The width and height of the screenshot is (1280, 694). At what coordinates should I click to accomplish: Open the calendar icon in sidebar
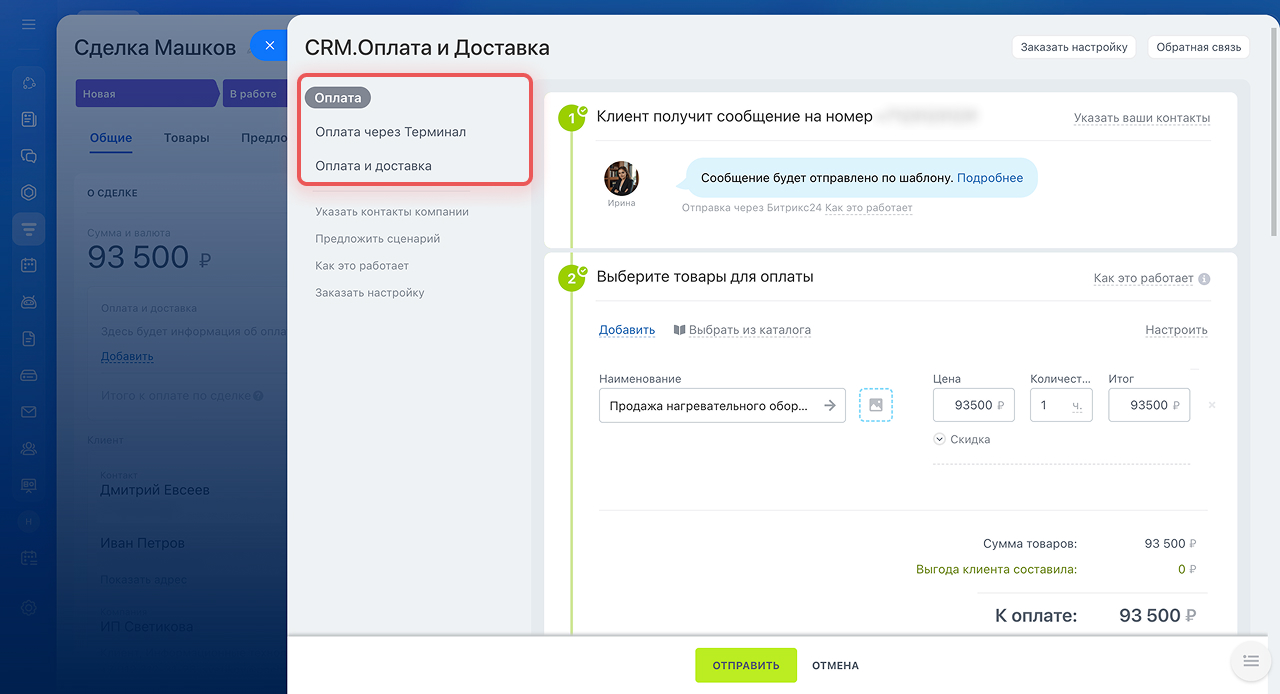28,265
